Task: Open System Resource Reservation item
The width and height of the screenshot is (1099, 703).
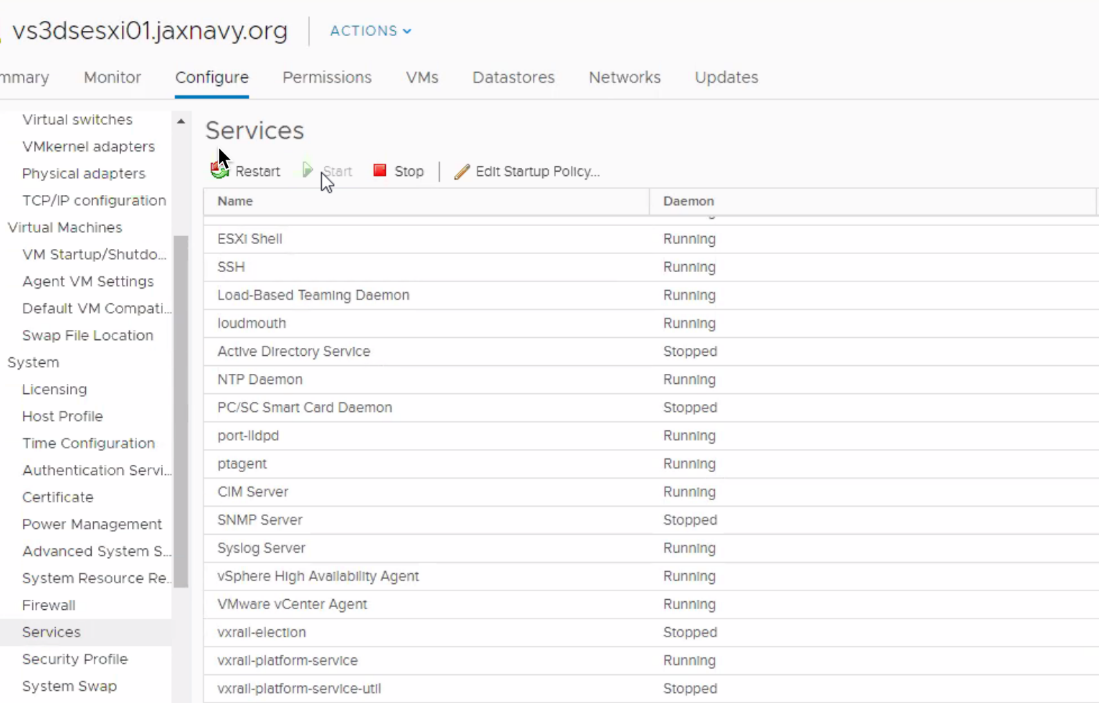Action: pos(96,578)
